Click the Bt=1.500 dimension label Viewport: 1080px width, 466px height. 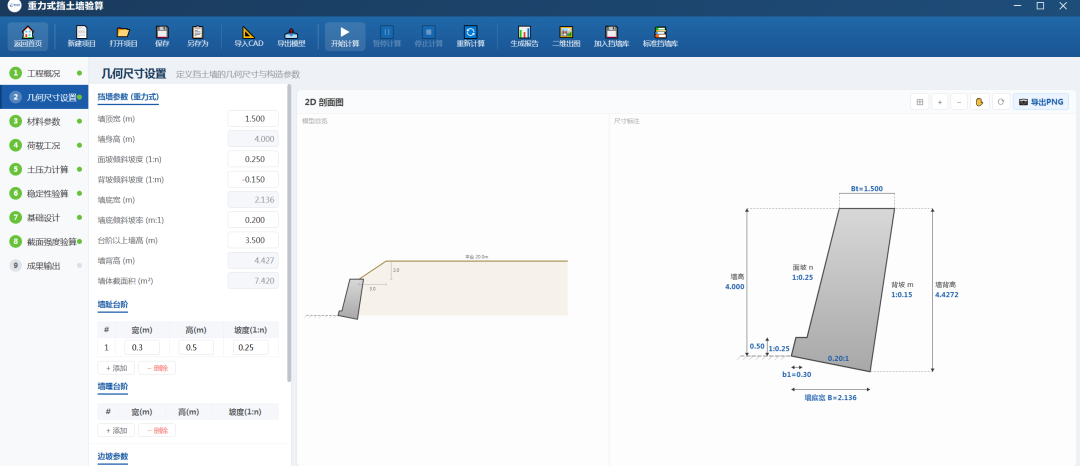pyautogui.click(x=866, y=189)
